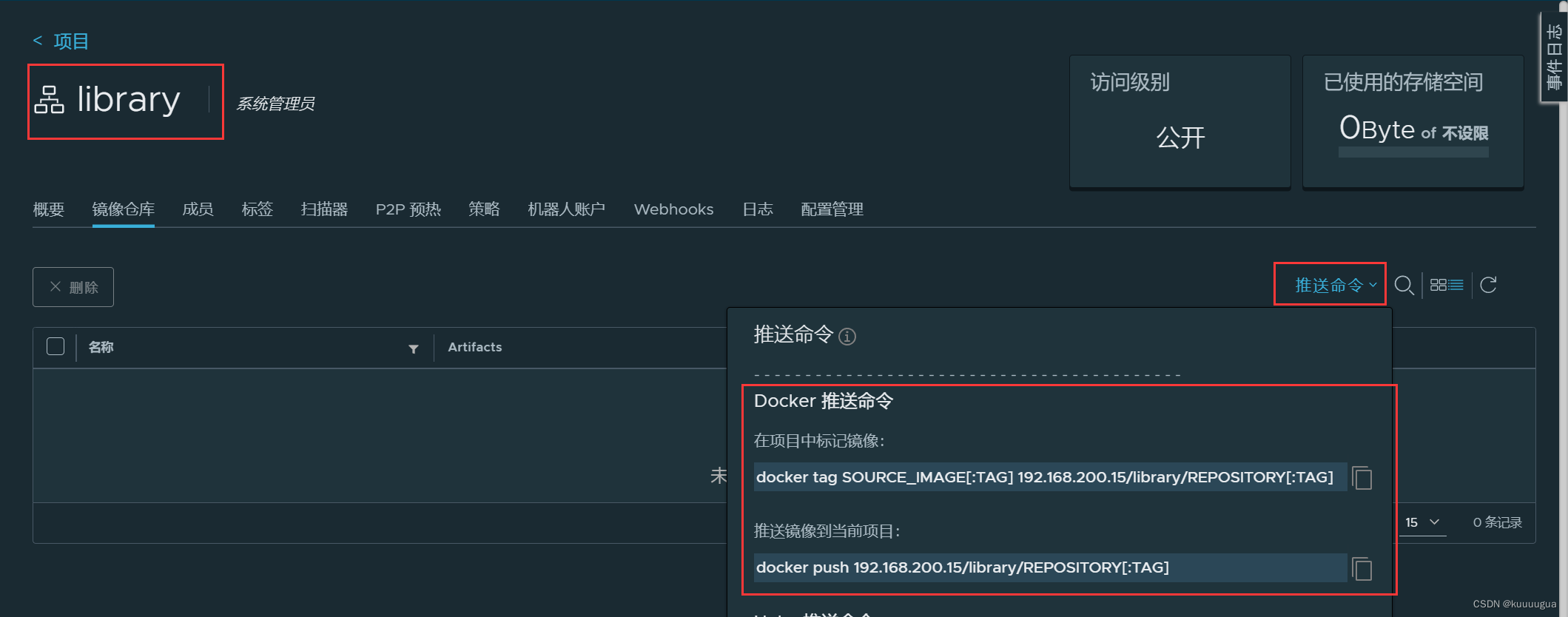Open the 概要 tab

click(x=49, y=209)
